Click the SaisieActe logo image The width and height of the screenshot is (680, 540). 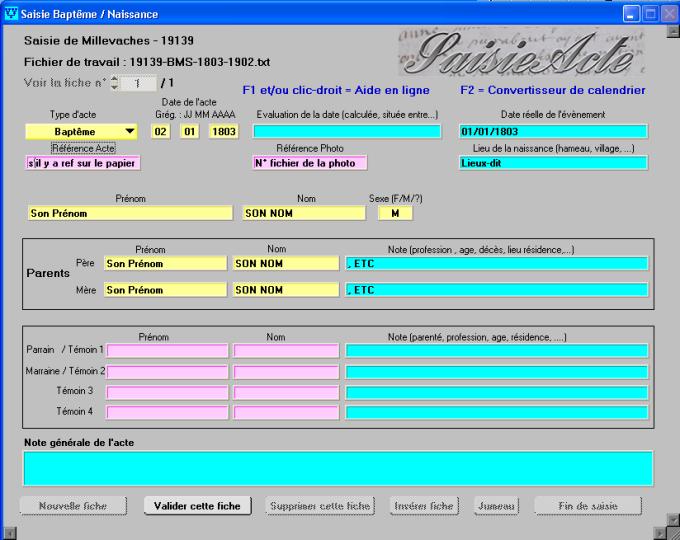click(x=520, y=53)
